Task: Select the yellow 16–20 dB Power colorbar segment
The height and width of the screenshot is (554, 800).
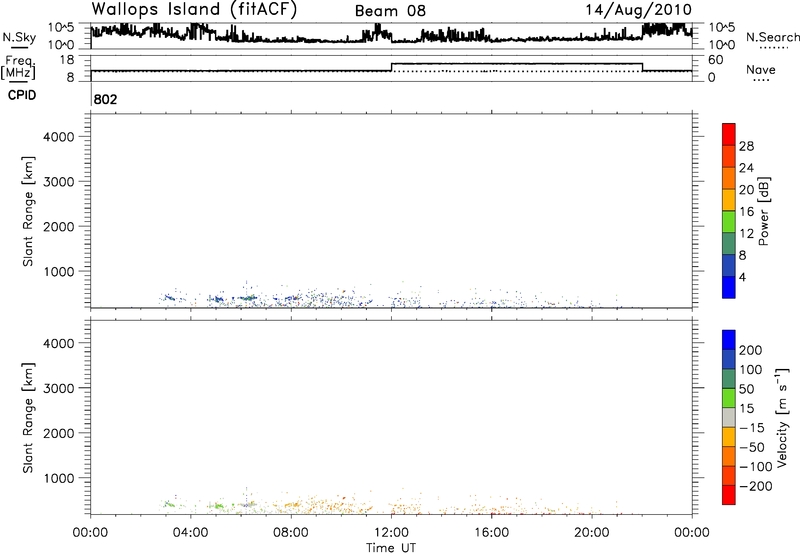Action: pyautogui.click(x=729, y=200)
